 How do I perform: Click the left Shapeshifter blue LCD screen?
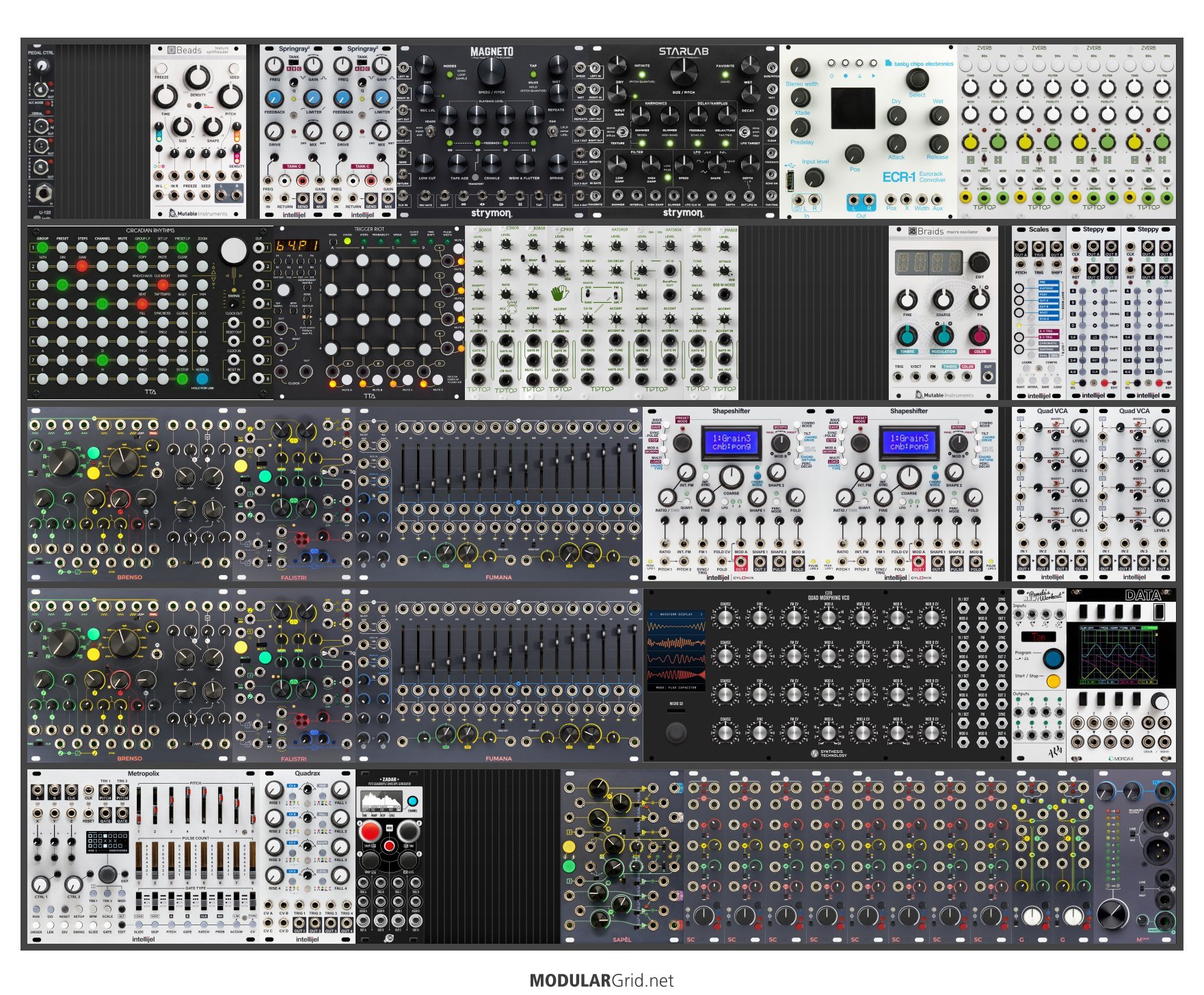point(731,442)
